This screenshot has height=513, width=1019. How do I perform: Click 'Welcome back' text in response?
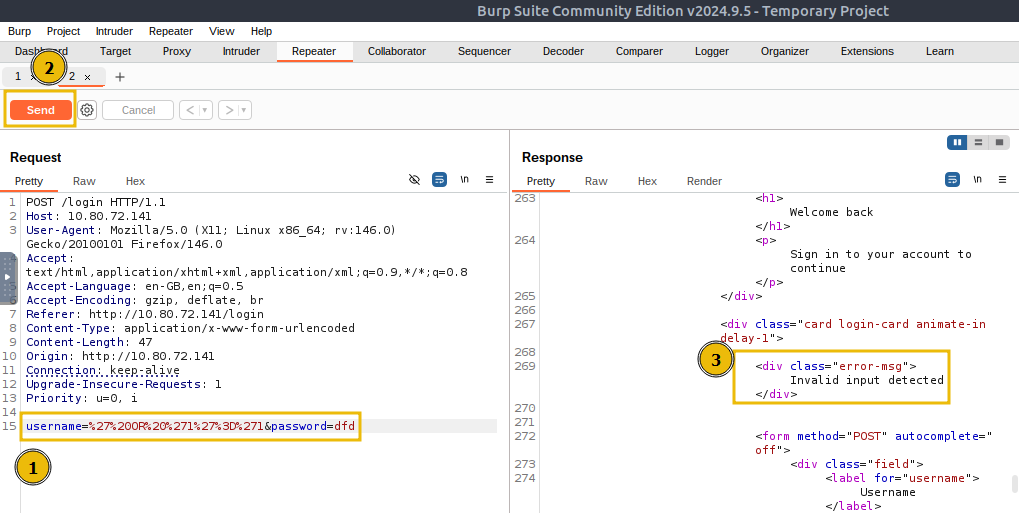831,212
